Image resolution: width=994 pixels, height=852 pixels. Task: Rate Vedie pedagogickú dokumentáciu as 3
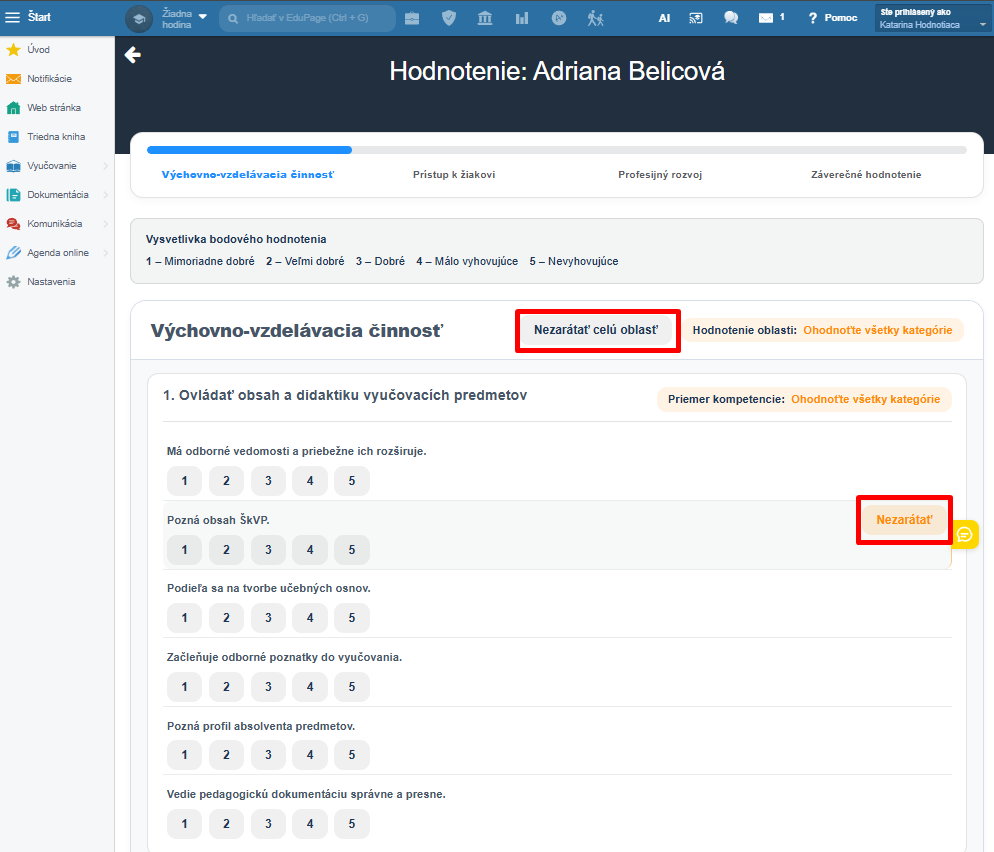tap(268, 824)
